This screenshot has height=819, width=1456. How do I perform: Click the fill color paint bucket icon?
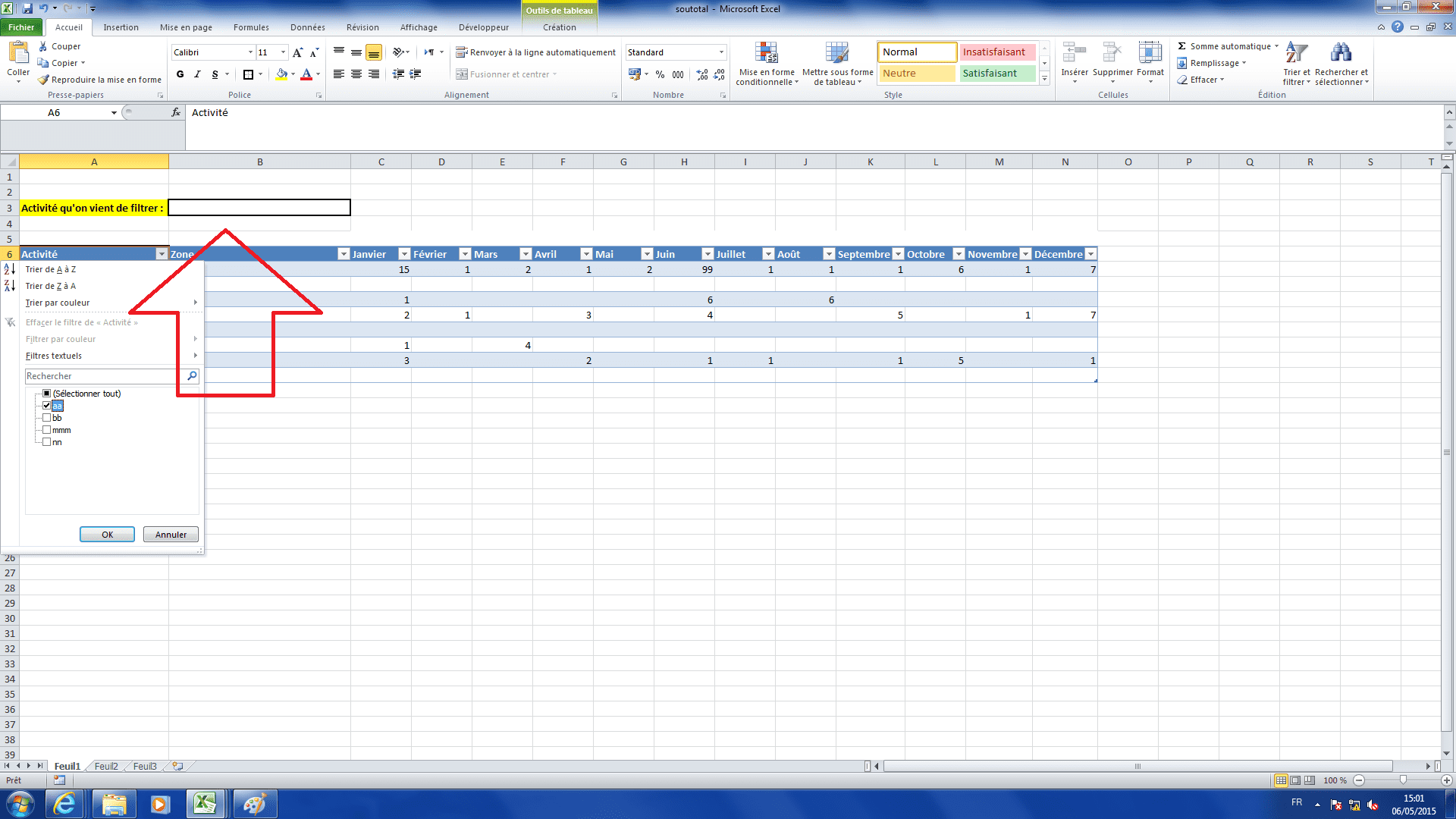(x=281, y=74)
